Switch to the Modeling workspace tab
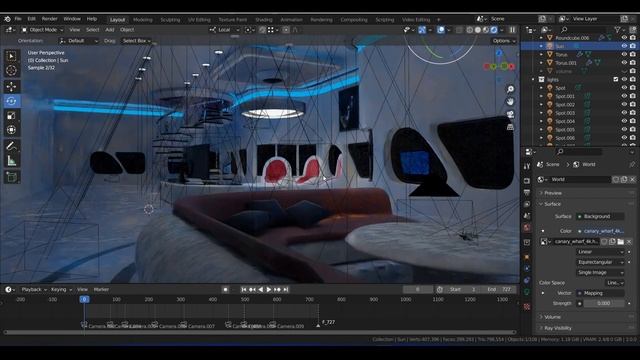Image resolution: width=640 pixels, height=360 pixels. click(142, 20)
